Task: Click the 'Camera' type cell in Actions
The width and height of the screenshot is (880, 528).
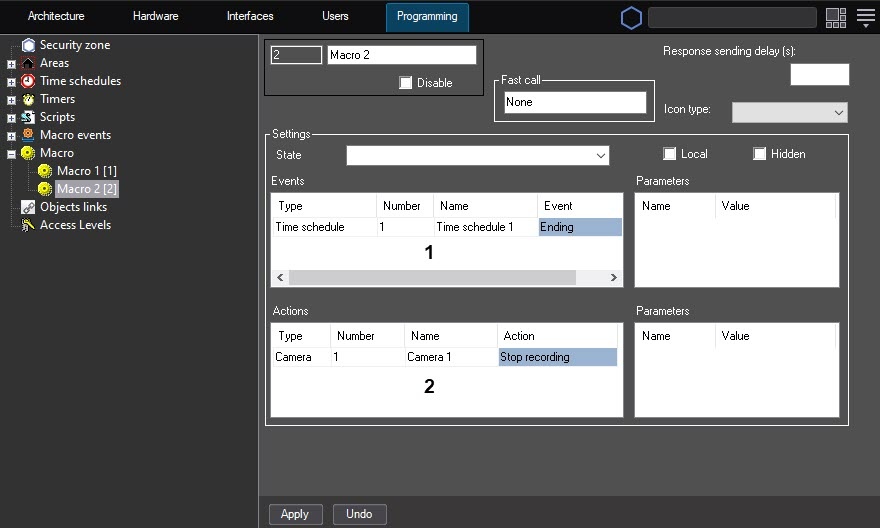Action: pyautogui.click(x=302, y=357)
